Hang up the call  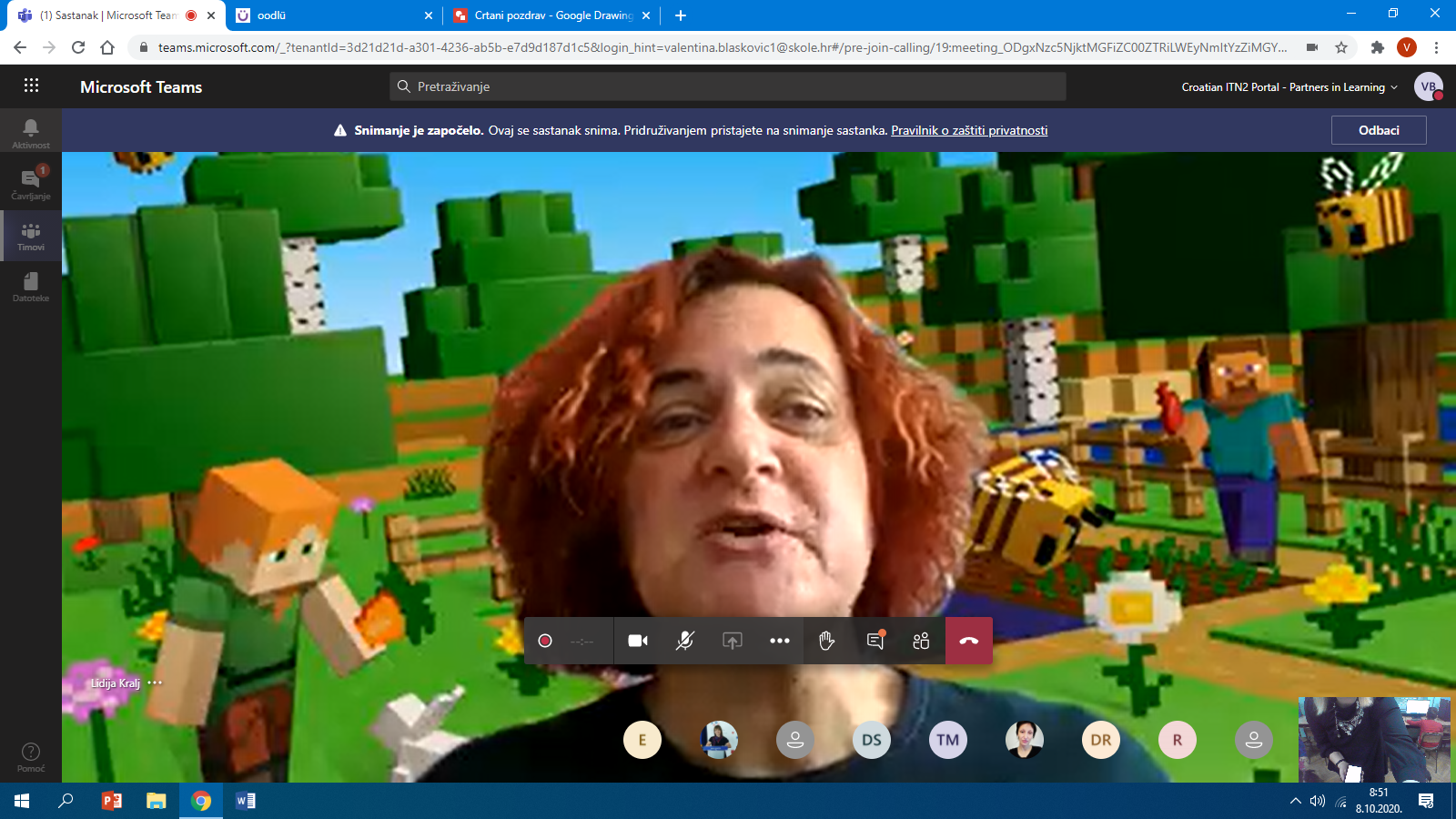(969, 641)
